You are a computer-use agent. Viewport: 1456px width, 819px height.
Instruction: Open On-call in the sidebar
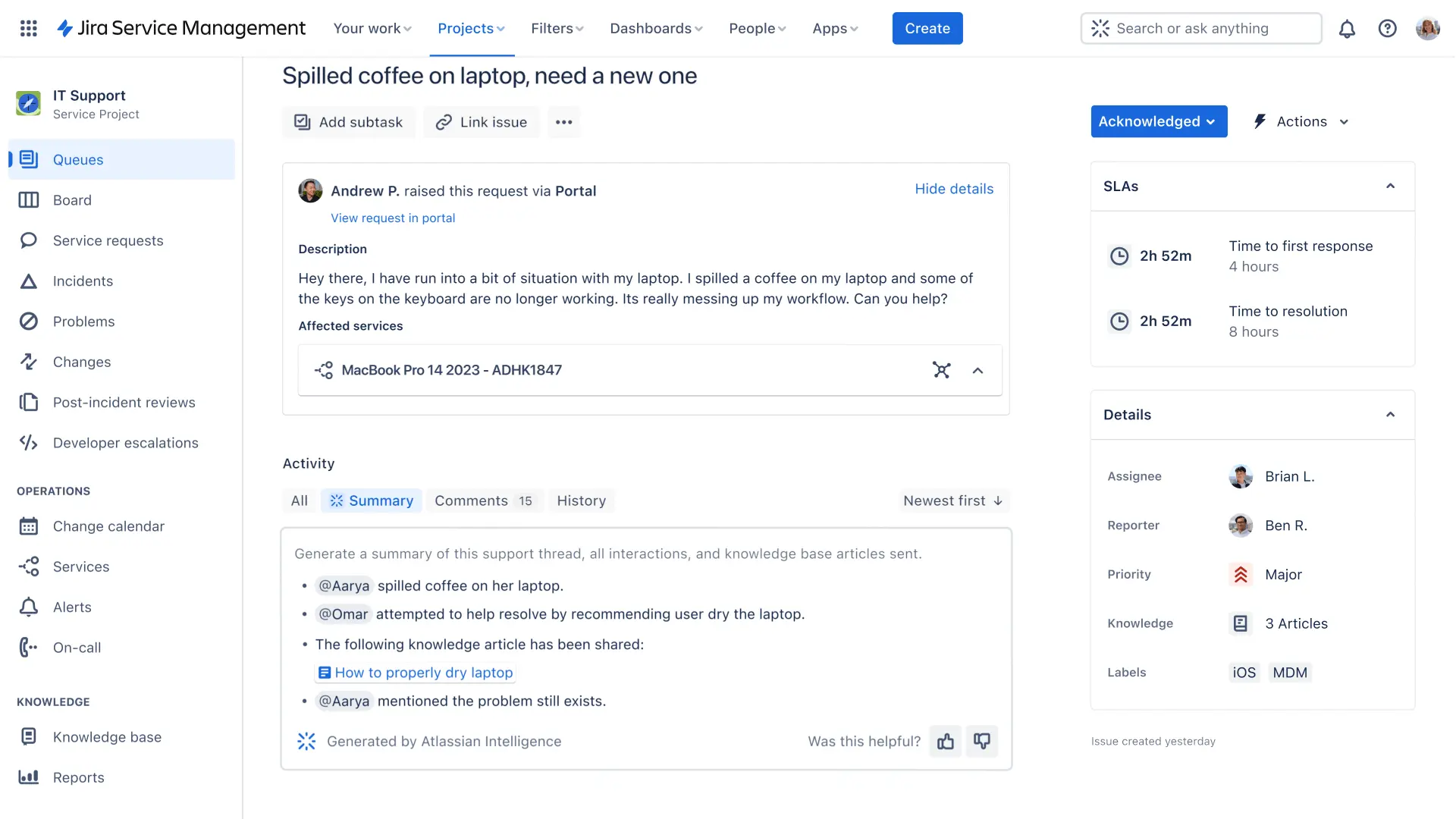click(x=77, y=648)
